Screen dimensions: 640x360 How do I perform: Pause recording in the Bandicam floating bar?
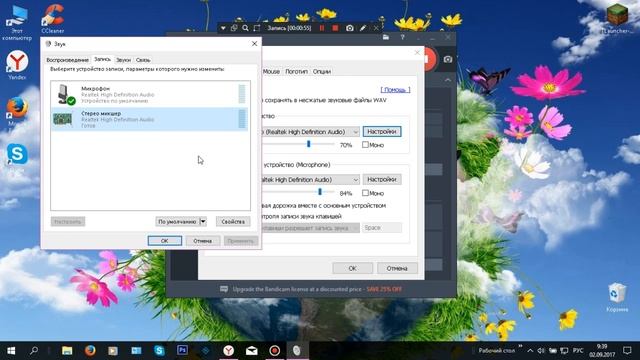322,28
